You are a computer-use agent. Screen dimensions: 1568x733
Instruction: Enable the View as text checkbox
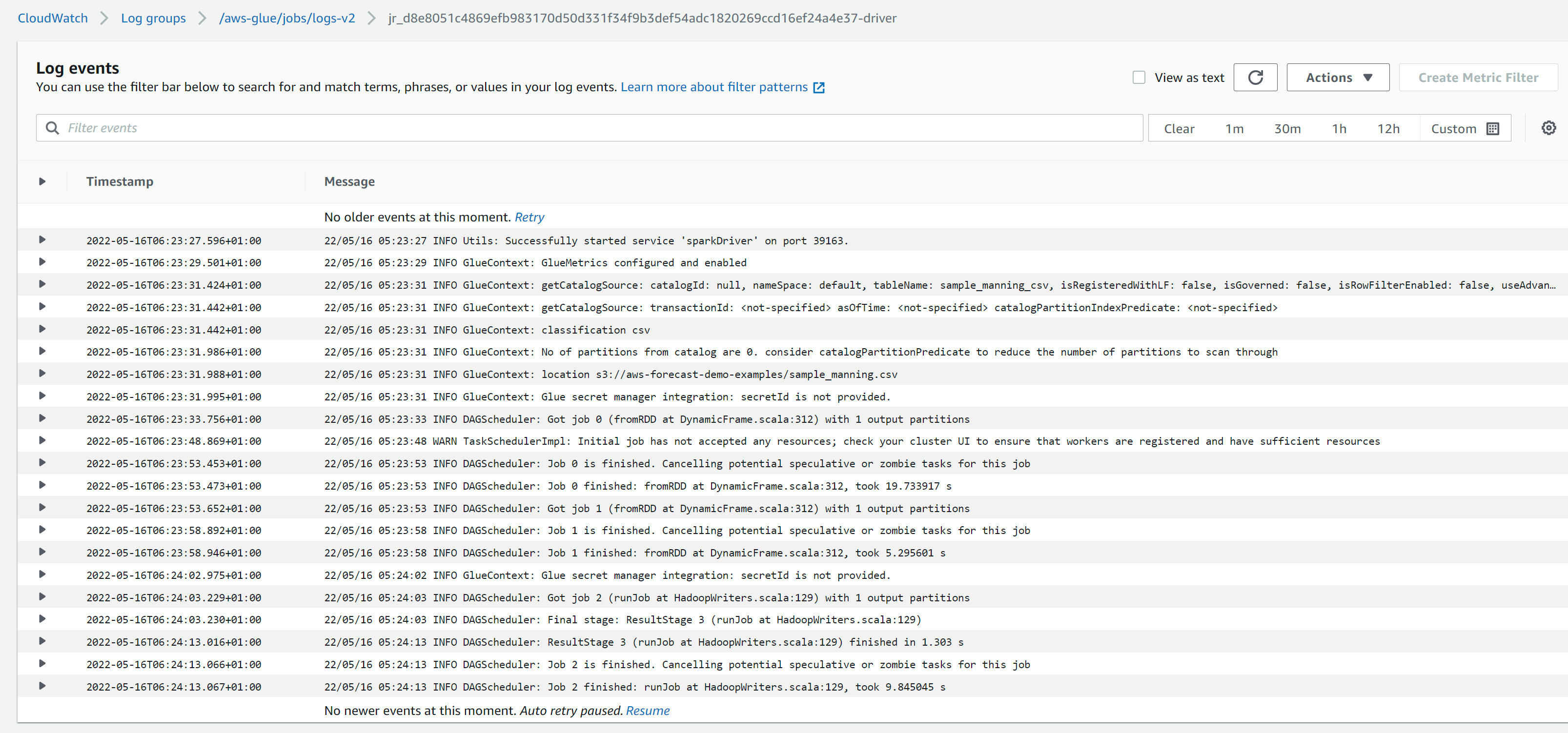[x=1138, y=77]
